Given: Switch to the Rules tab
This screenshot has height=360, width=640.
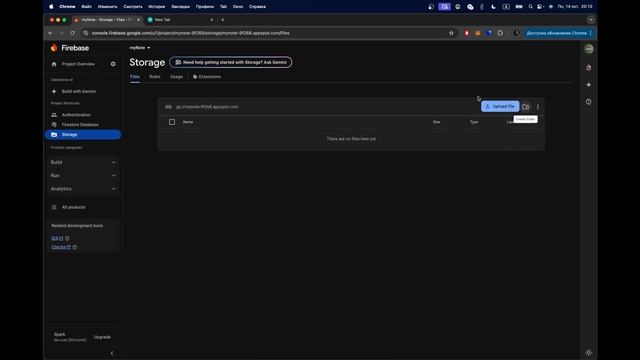Looking at the screenshot, I should 155,77.
